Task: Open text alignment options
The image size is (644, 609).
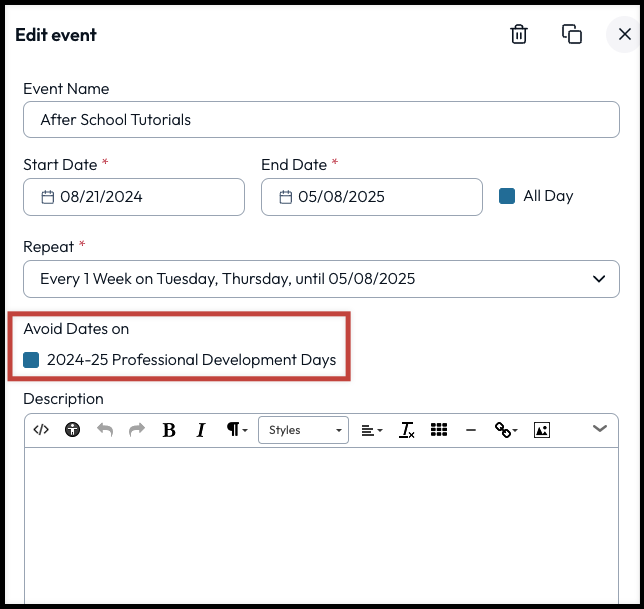Action: 372,430
